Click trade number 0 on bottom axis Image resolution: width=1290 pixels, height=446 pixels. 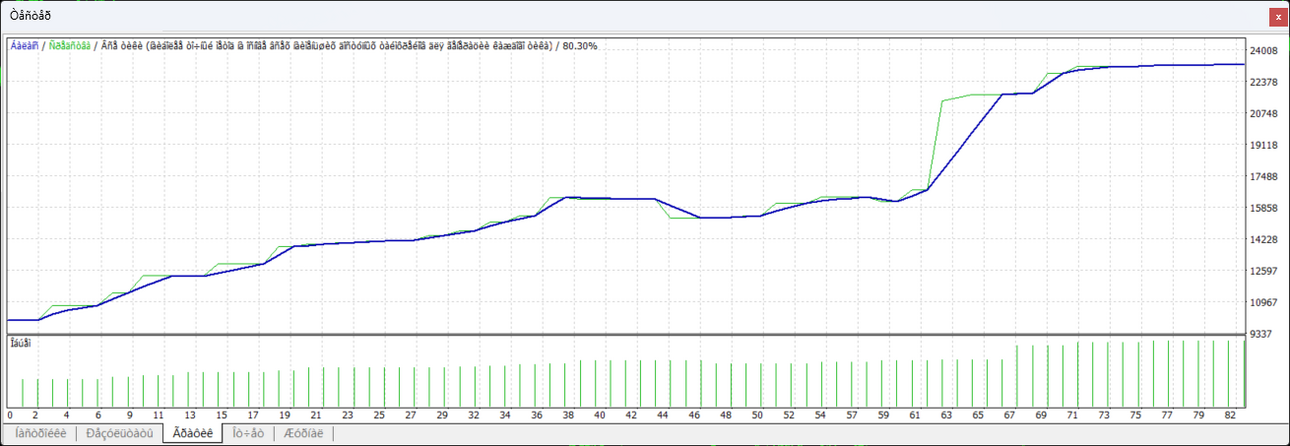click(10, 414)
